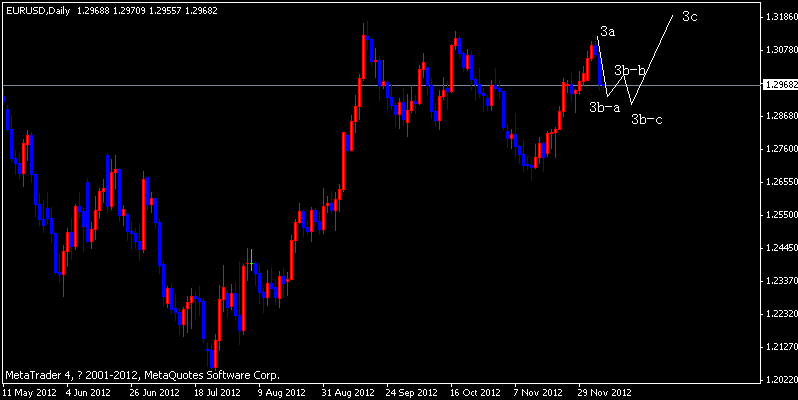The image size is (798, 400).
Task: Click the 1.30780 price axis label
Action: pyautogui.click(x=781, y=50)
